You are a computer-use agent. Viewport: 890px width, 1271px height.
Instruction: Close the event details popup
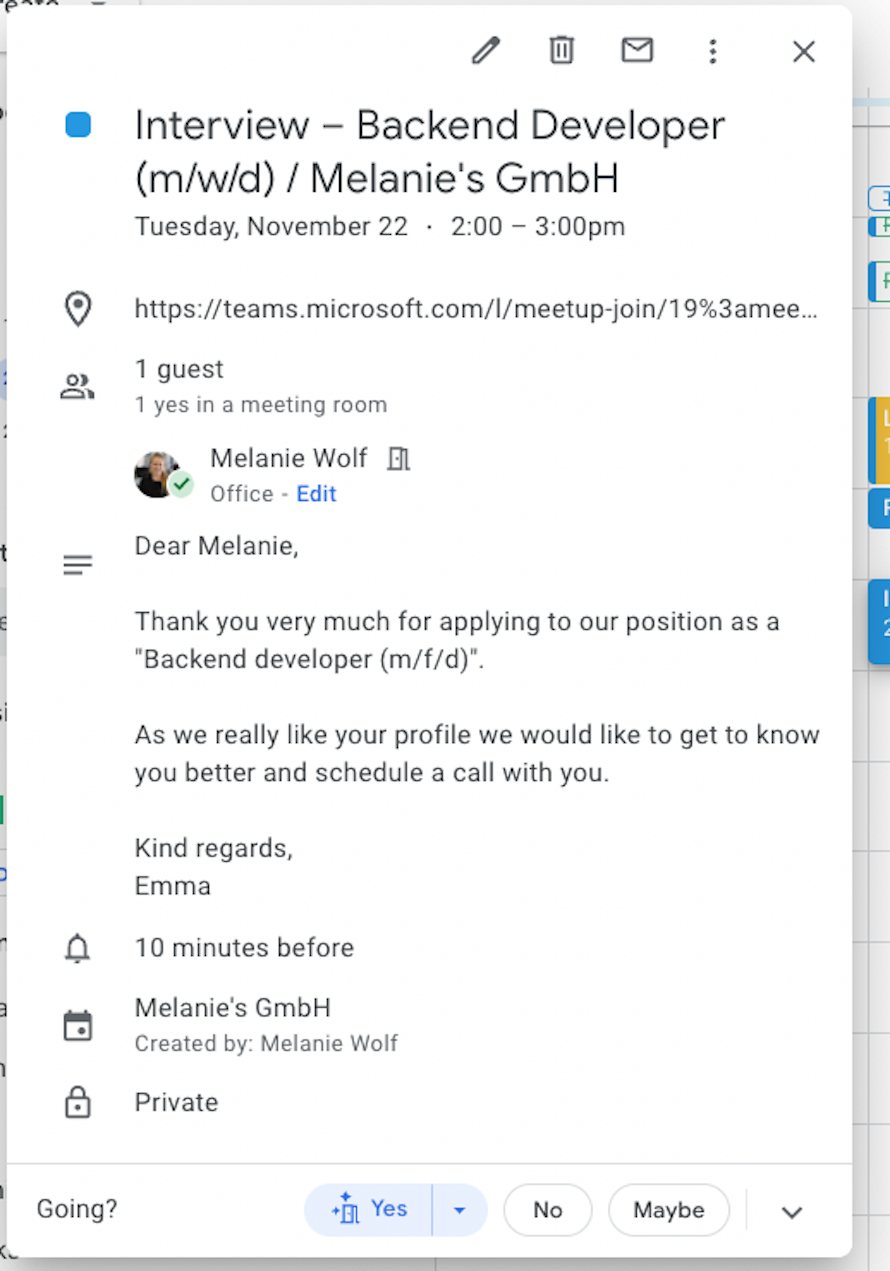click(x=804, y=52)
